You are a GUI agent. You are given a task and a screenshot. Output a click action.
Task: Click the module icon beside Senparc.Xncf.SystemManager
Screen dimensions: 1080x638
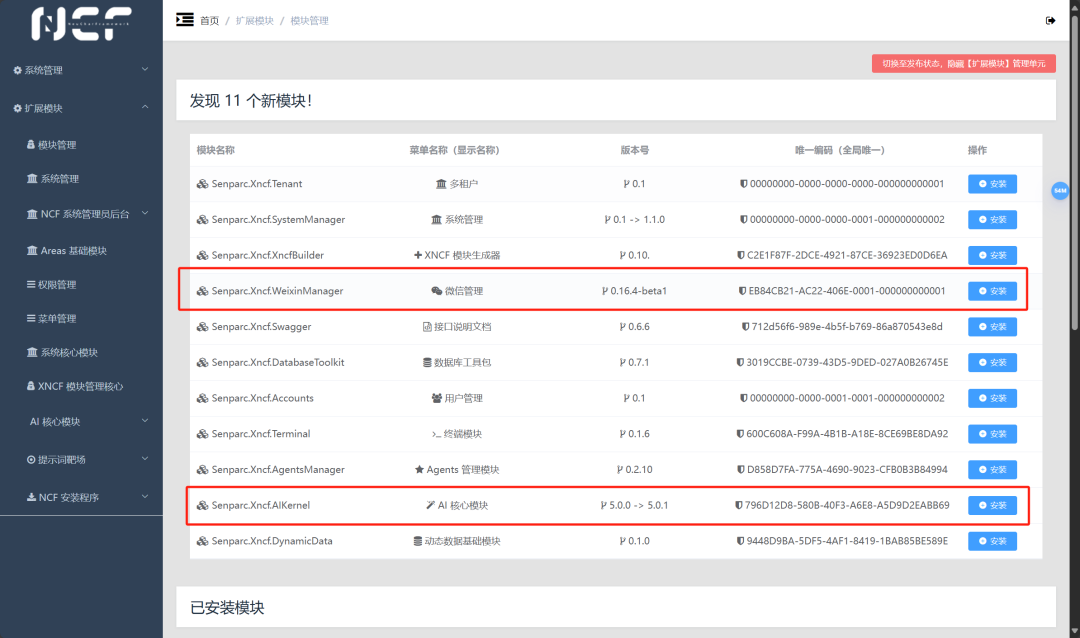tap(202, 220)
